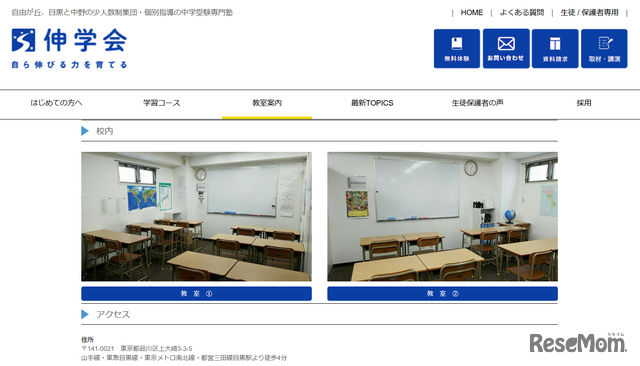
Task: Click the blue triangle beside 校内
Action: pos(85,131)
